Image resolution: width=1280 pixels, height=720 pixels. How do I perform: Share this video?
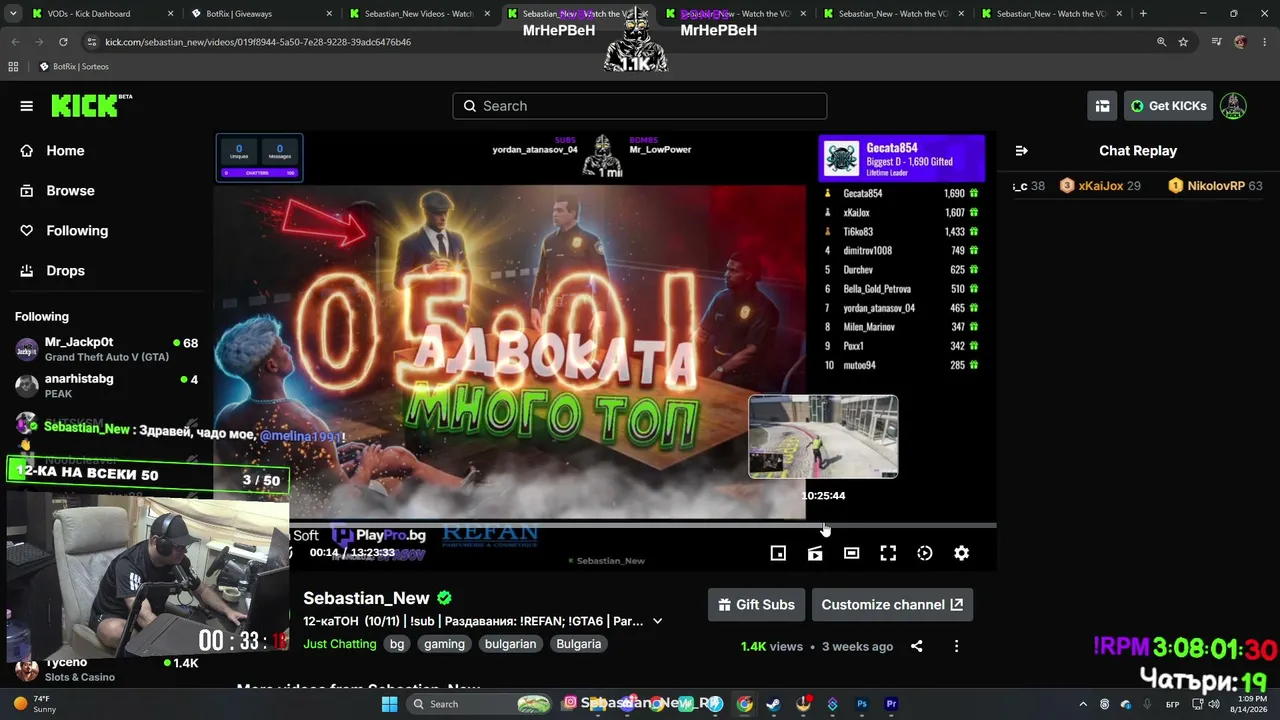click(x=916, y=646)
